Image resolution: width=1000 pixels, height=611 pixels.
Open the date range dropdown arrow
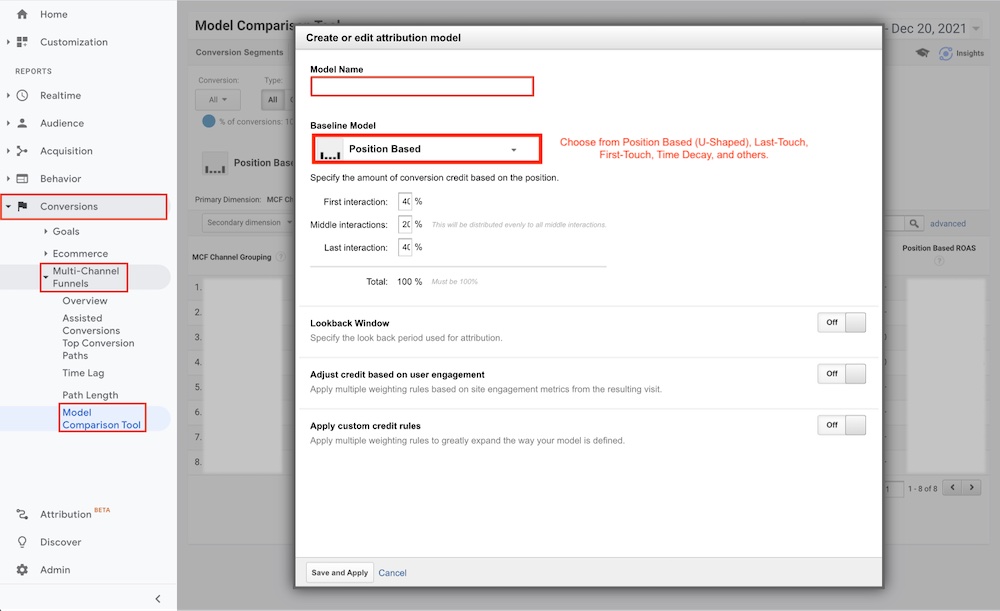pyautogui.click(x=976, y=29)
